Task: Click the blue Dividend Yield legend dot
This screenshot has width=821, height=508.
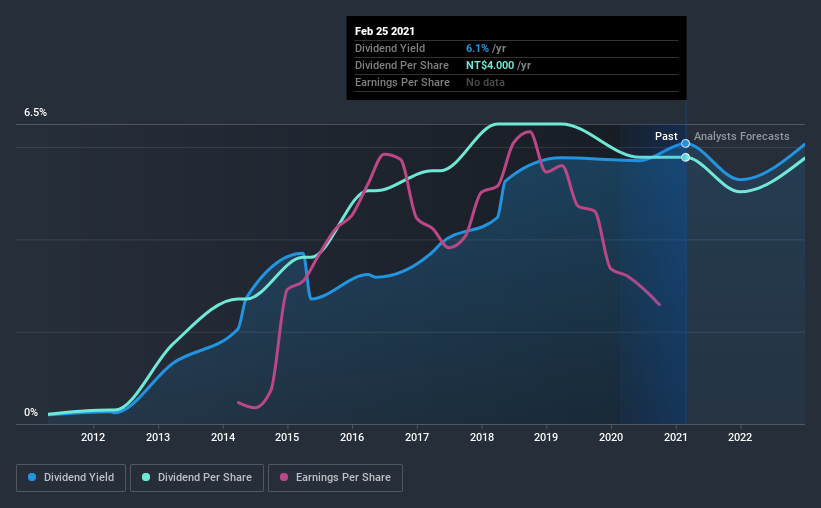Action: tap(32, 477)
